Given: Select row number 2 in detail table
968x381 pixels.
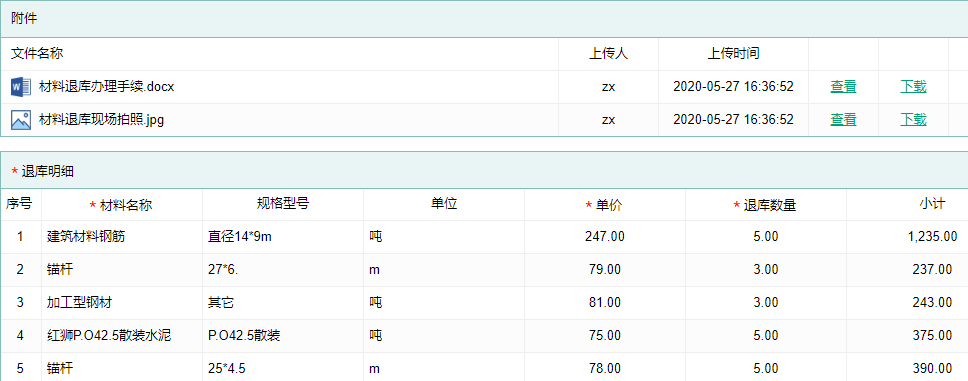Looking at the screenshot, I should [20, 269].
